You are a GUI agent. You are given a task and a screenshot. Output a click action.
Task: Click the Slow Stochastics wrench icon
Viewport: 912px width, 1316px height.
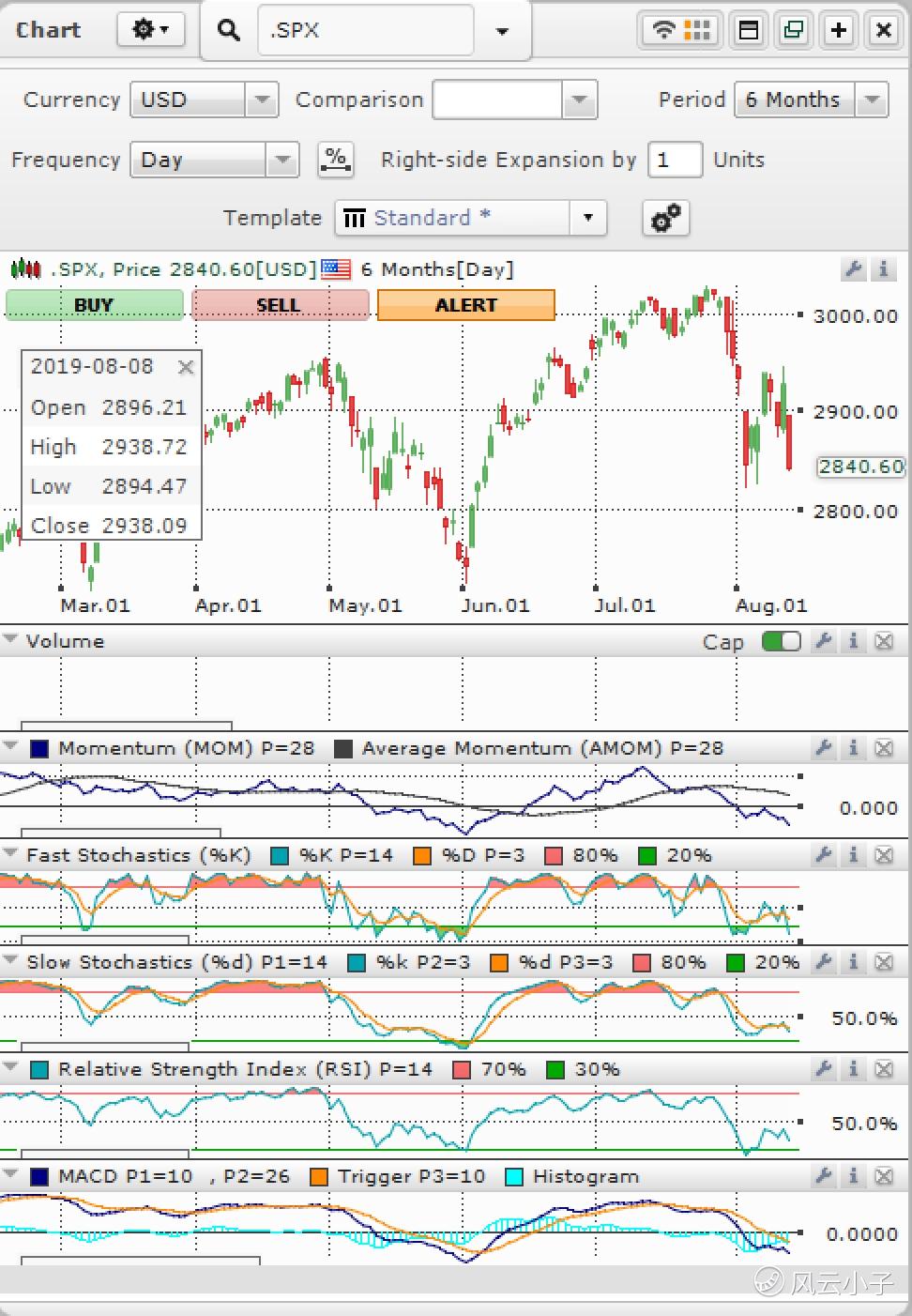pos(824,962)
